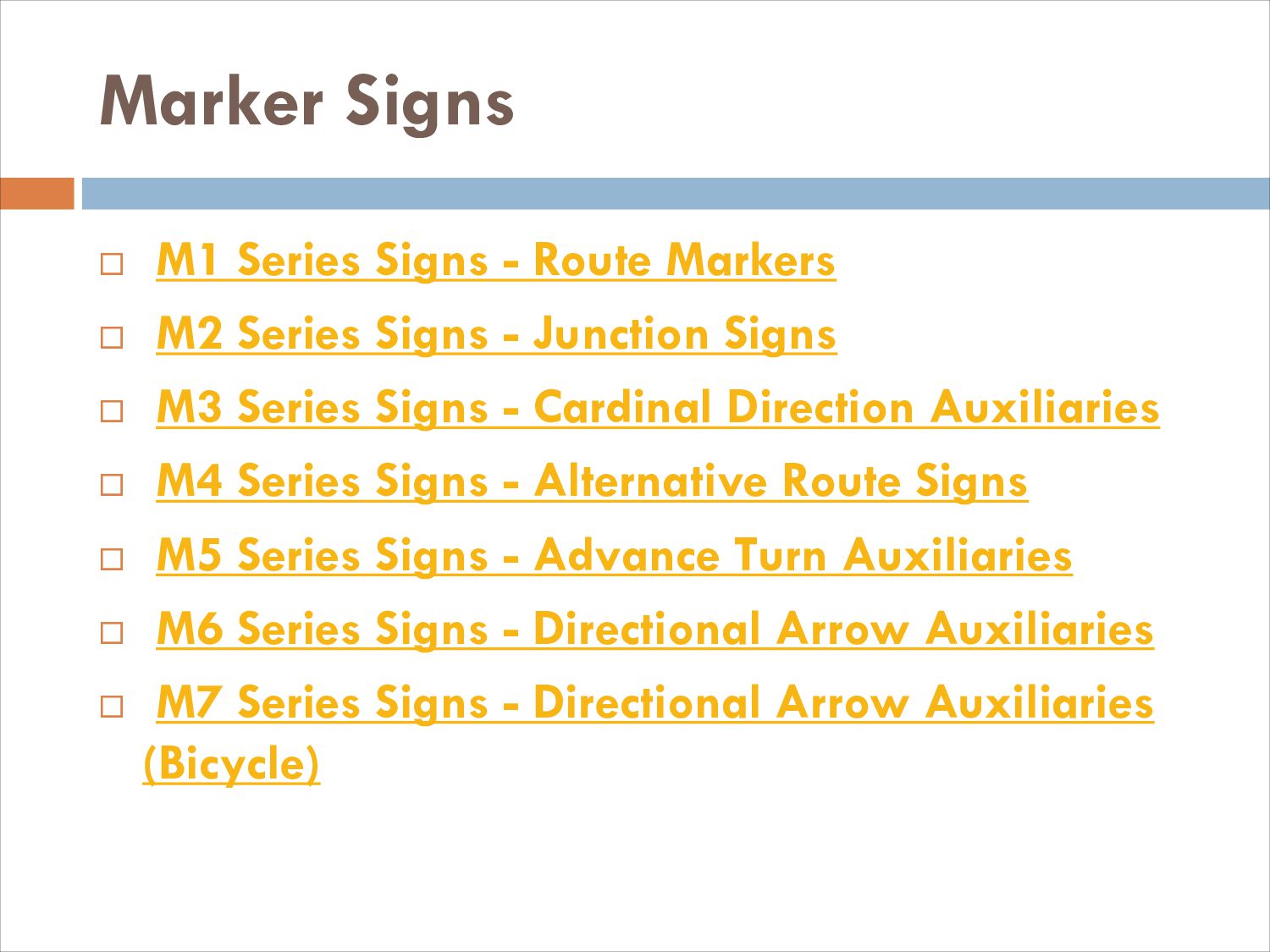Go to the M5 Advance Turn Auxiliaries link
Screen dimensions: 1270x952
pyautogui.click(x=614, y=555)
